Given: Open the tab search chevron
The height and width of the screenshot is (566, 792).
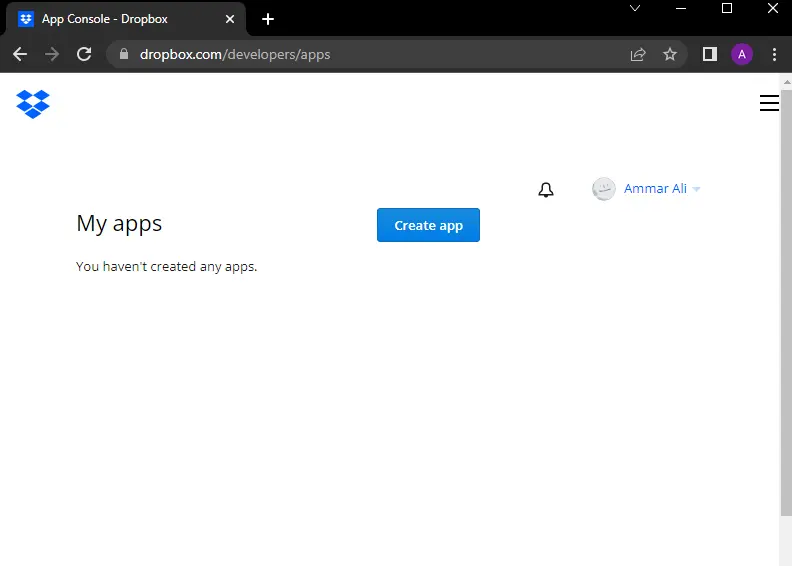Looking at the screenshot, I should (x=635, y=8).
